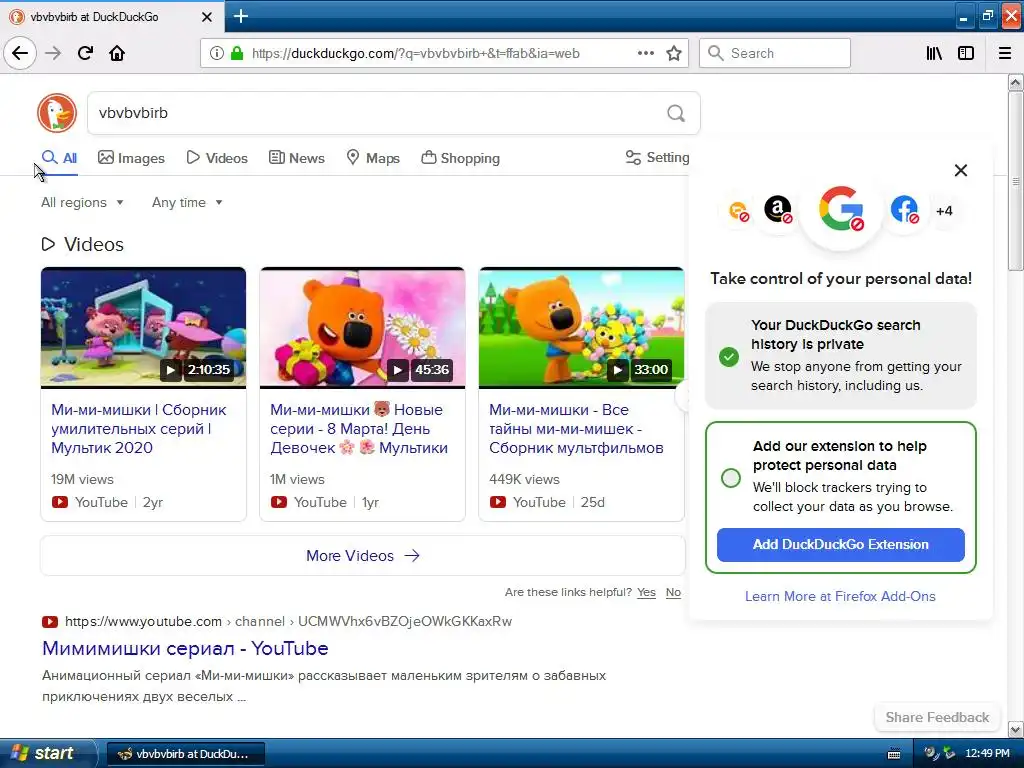Reload the page with the refresh icon

click(85, 53)
